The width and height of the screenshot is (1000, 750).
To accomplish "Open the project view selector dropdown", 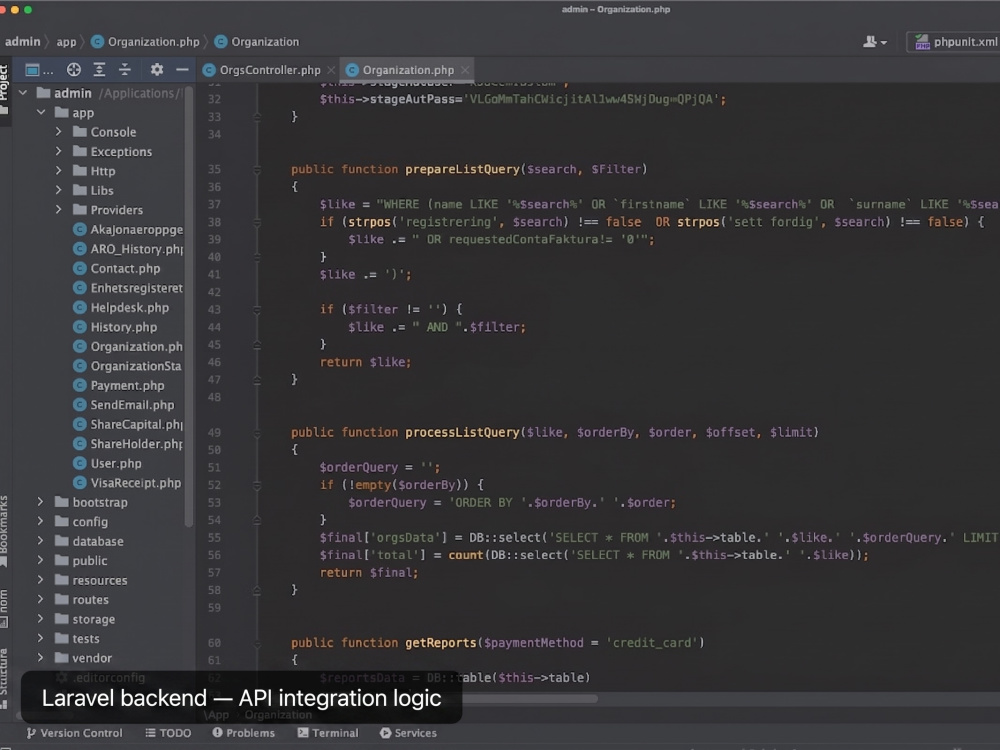I will click(39, 70).
